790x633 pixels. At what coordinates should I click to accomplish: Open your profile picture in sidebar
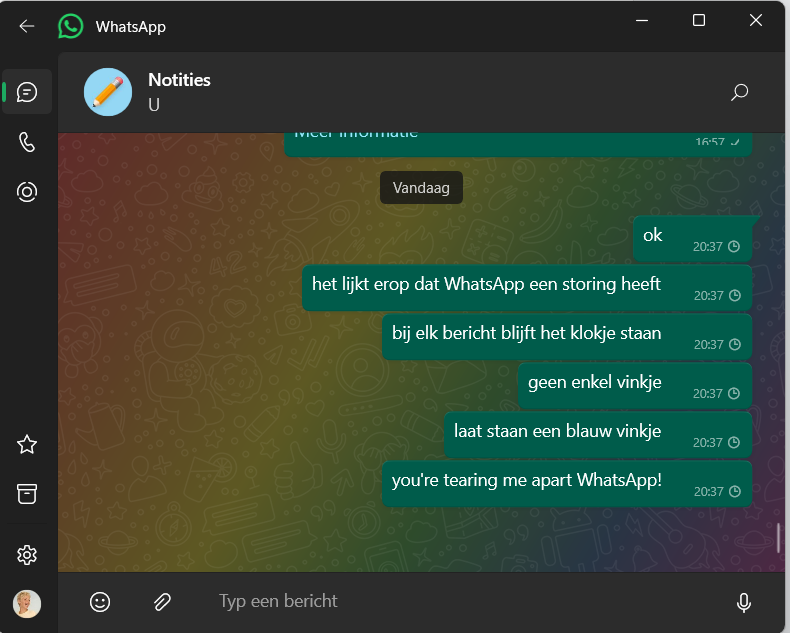27,604
